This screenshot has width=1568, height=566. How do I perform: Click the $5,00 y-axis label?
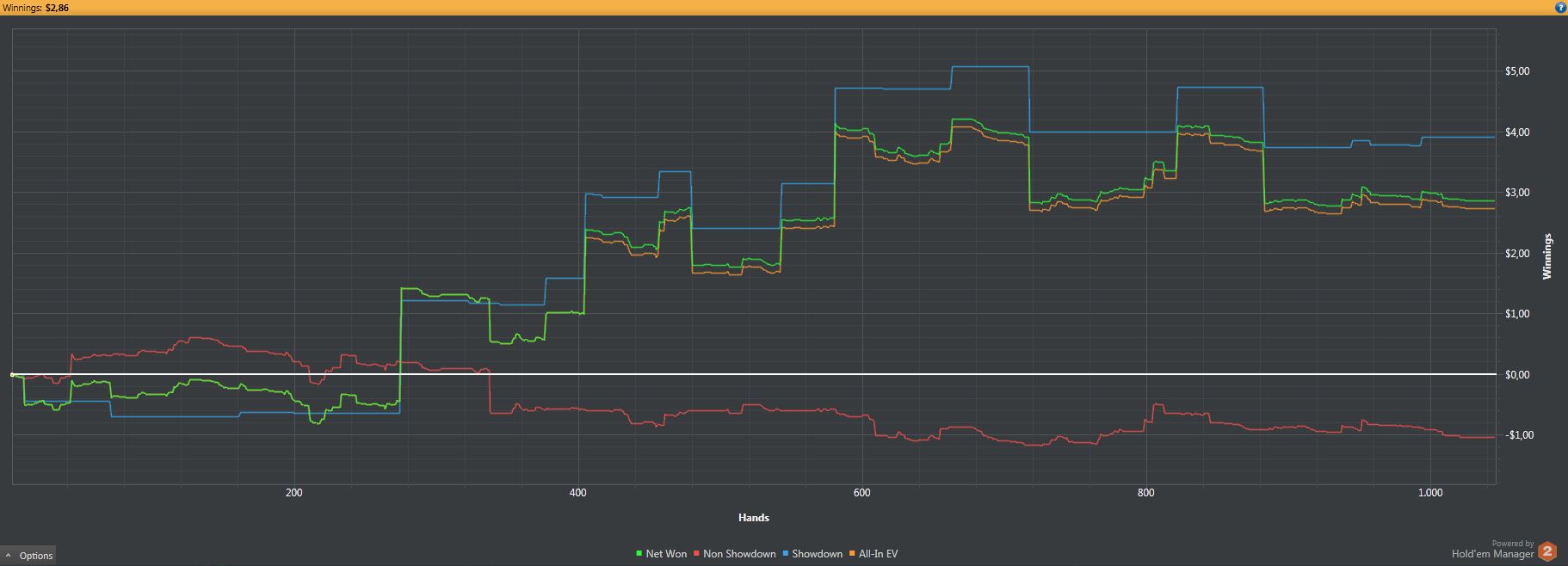click(1517, 71)
